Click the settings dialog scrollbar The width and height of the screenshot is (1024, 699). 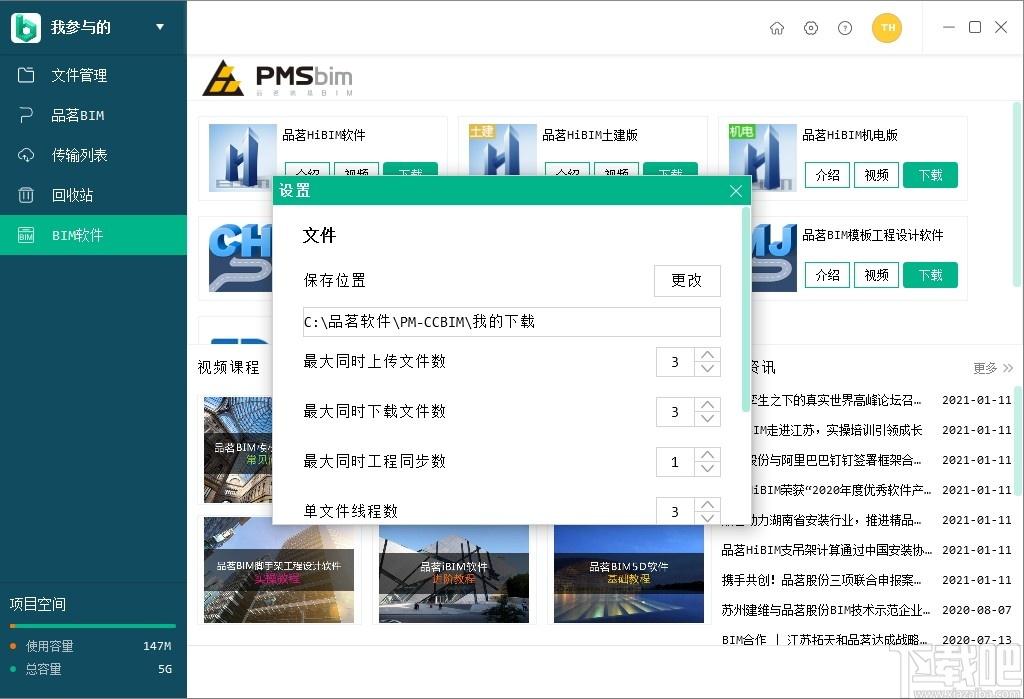(x=745, y=310)
